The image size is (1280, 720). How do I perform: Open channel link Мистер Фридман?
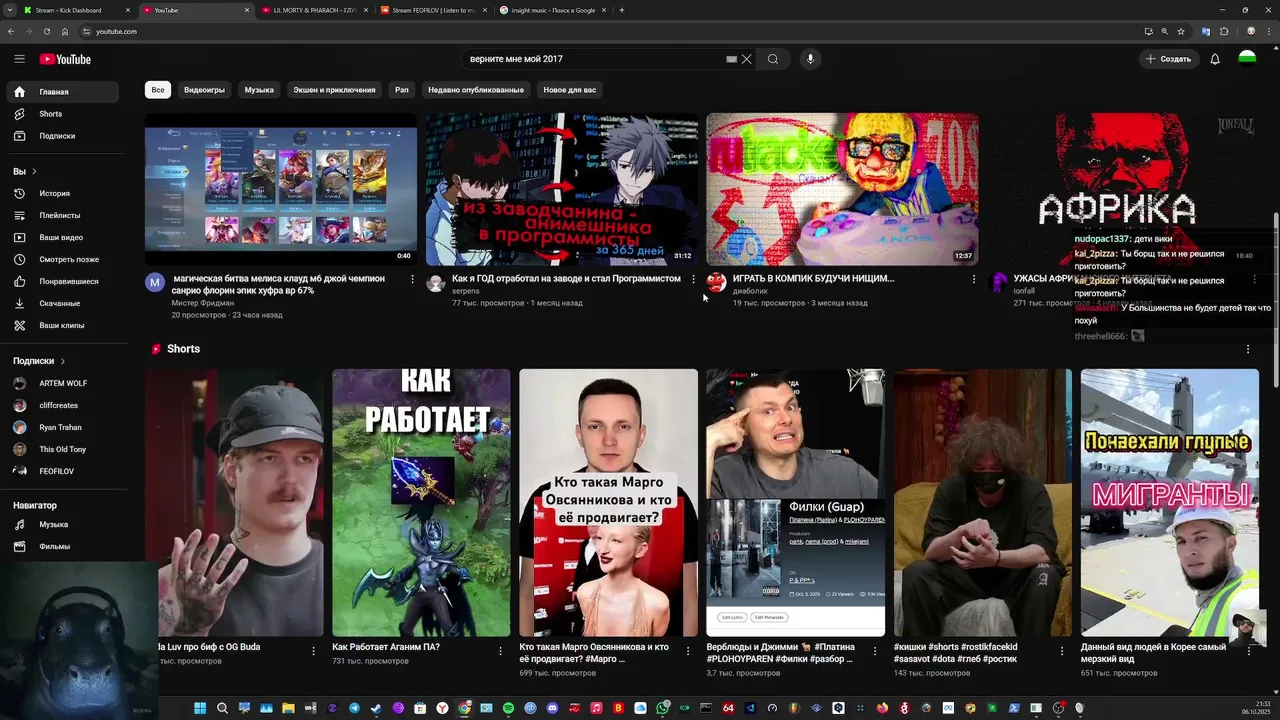203,303
